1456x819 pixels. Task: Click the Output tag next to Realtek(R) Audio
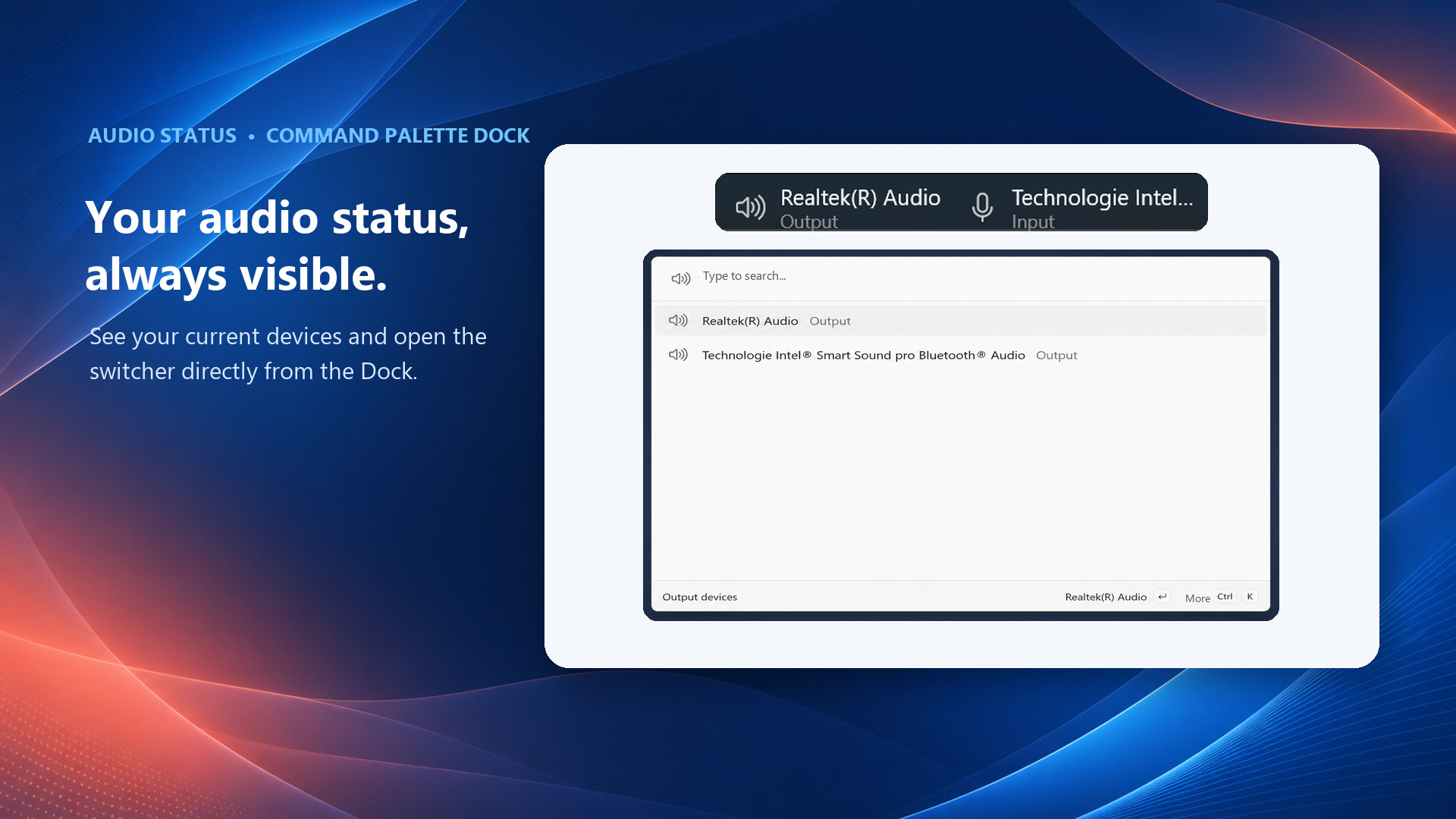coord(830,322)
